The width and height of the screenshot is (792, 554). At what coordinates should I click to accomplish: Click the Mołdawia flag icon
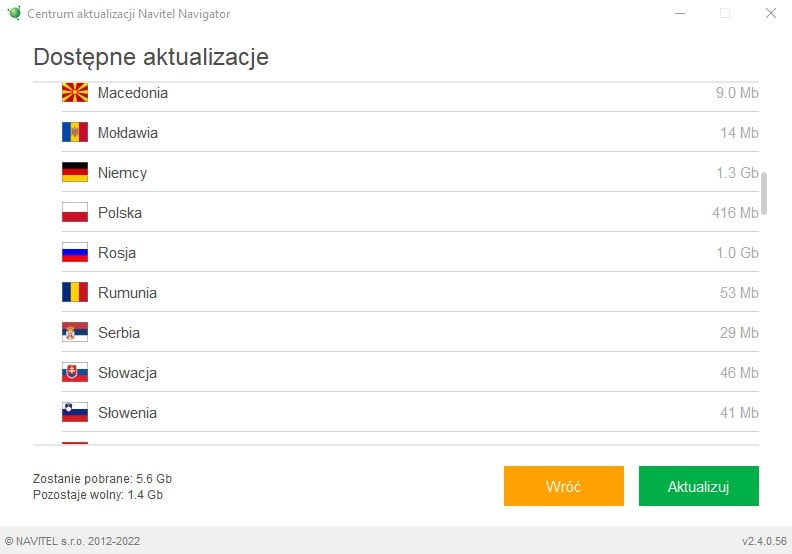75,133
